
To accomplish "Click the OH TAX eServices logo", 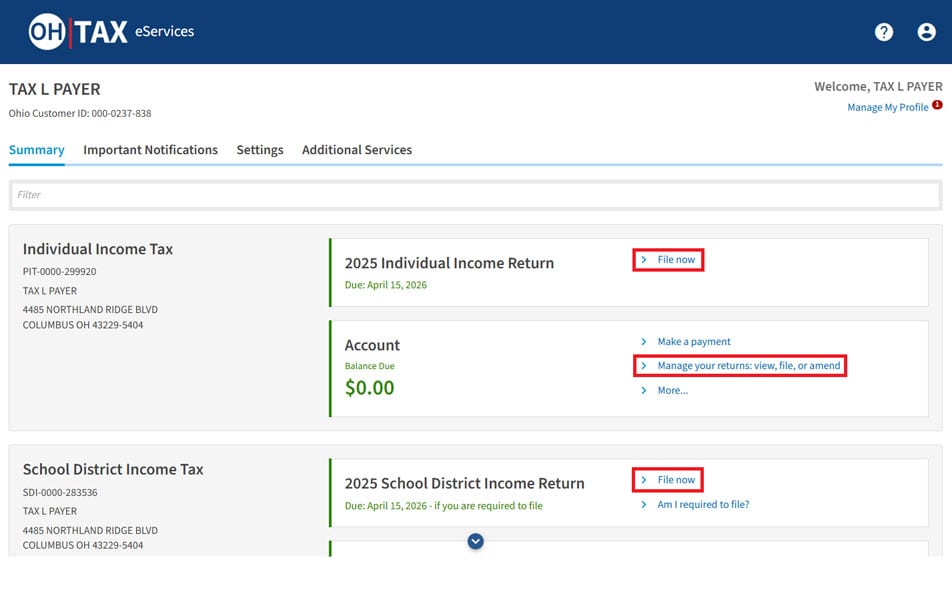I will (111, 32).
